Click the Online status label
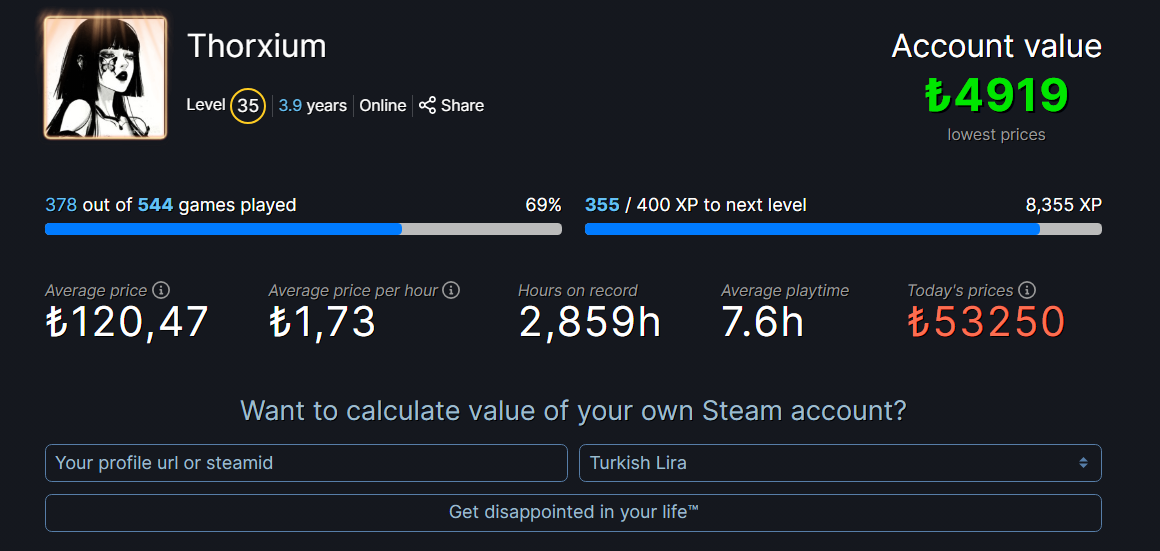1160x551 pixels. pos(383,105)
